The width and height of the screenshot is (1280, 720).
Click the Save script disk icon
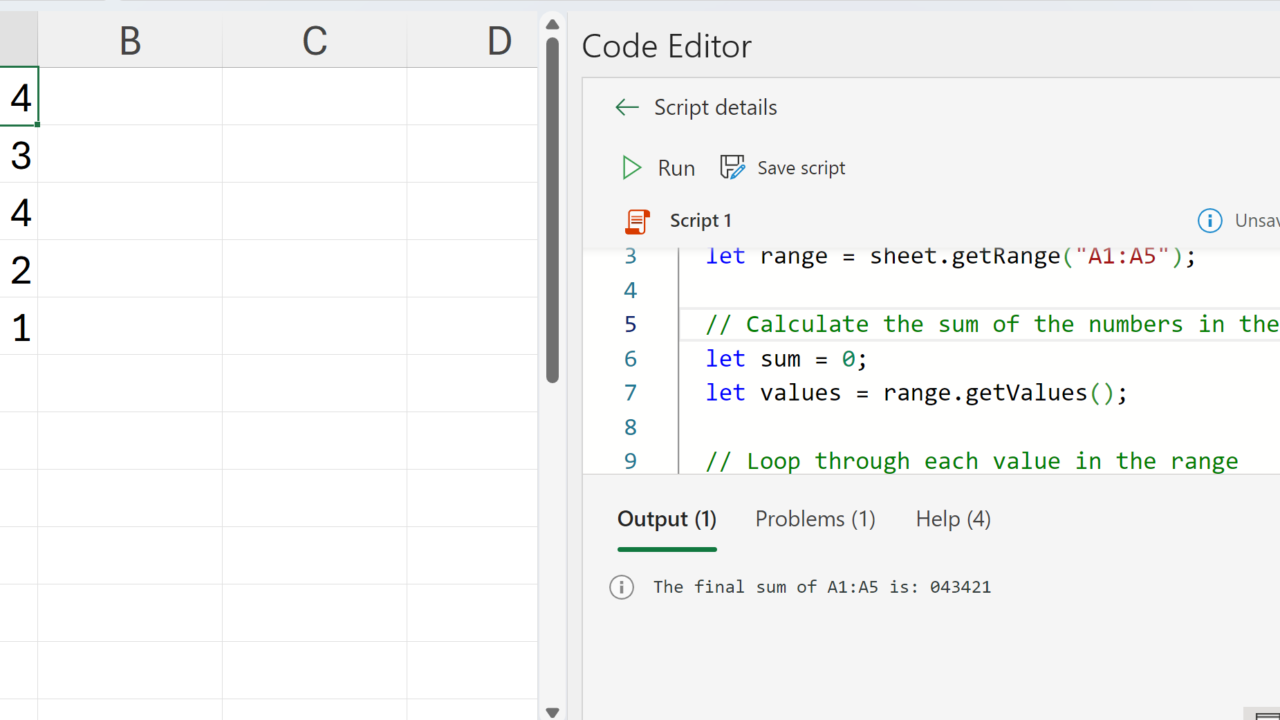coord(733,168)
